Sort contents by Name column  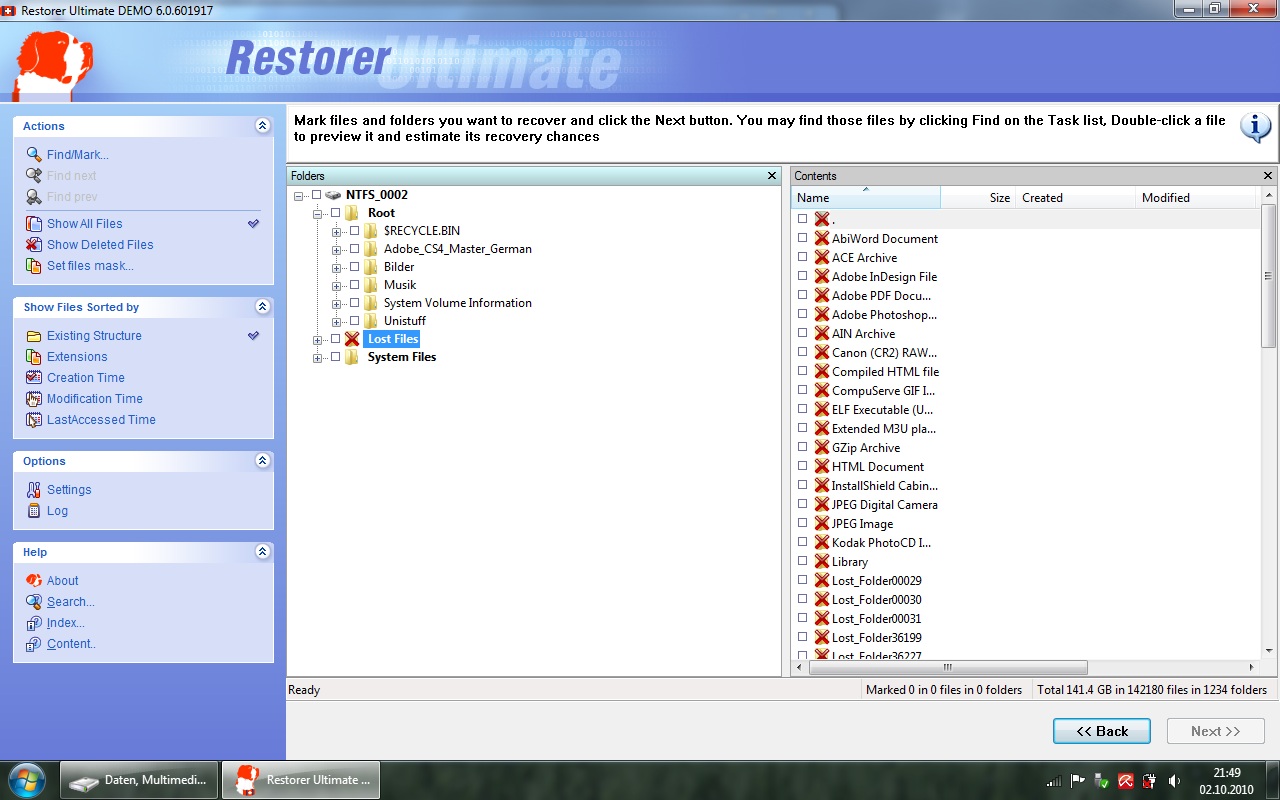866,198
